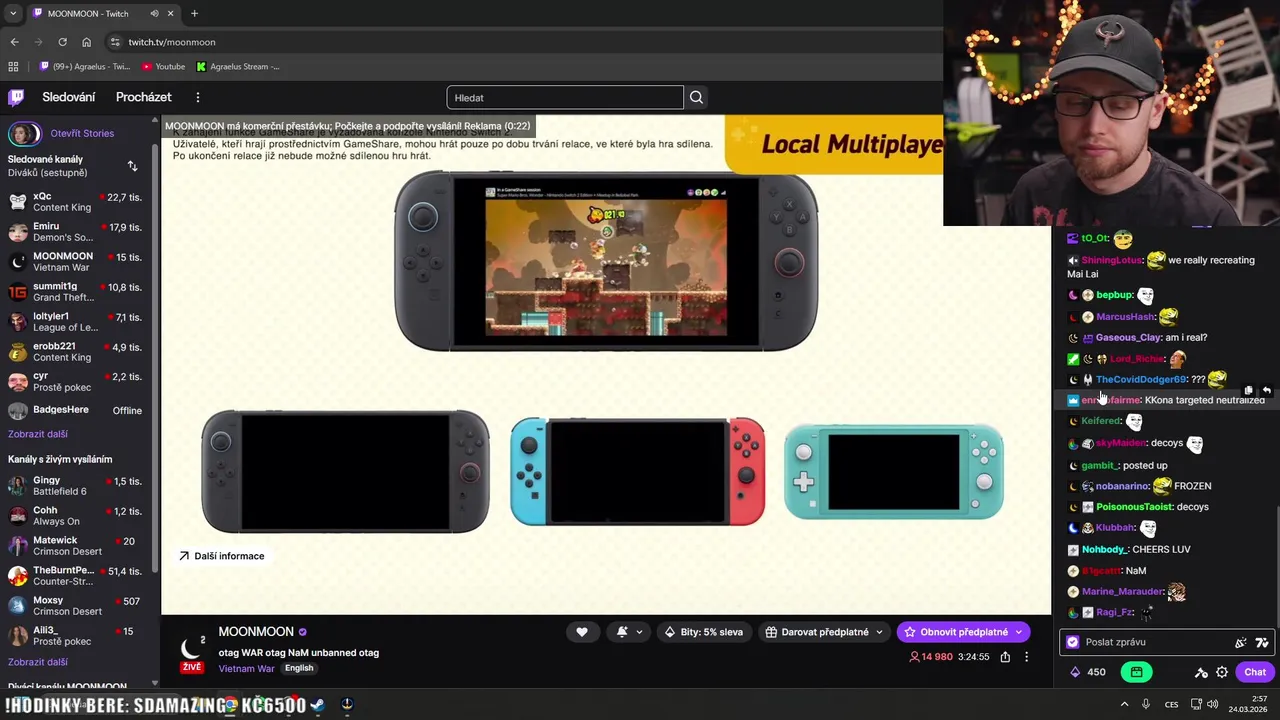1280x720 pixels.
Task: Follow channel with heart button
Action: (582, 632)
